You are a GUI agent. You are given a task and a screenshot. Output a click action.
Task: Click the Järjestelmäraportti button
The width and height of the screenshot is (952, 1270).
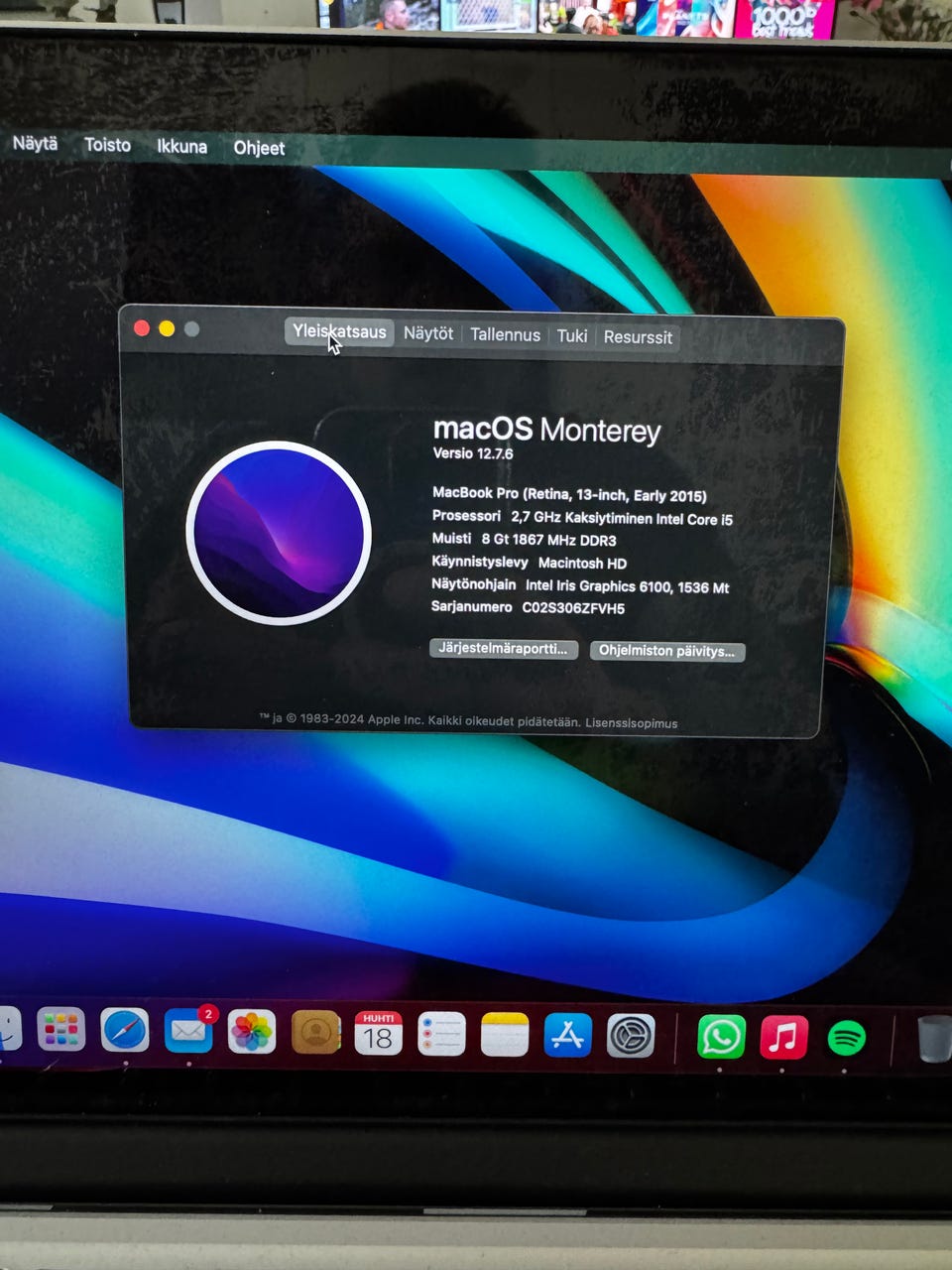504,648
